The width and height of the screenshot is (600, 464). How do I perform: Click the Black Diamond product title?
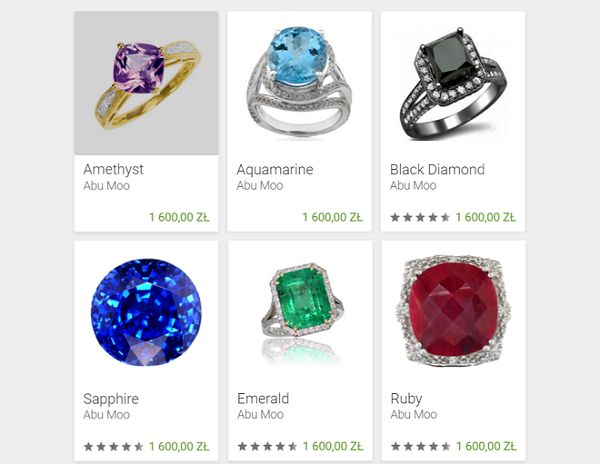pyautogui.click(x=437, y=169)
